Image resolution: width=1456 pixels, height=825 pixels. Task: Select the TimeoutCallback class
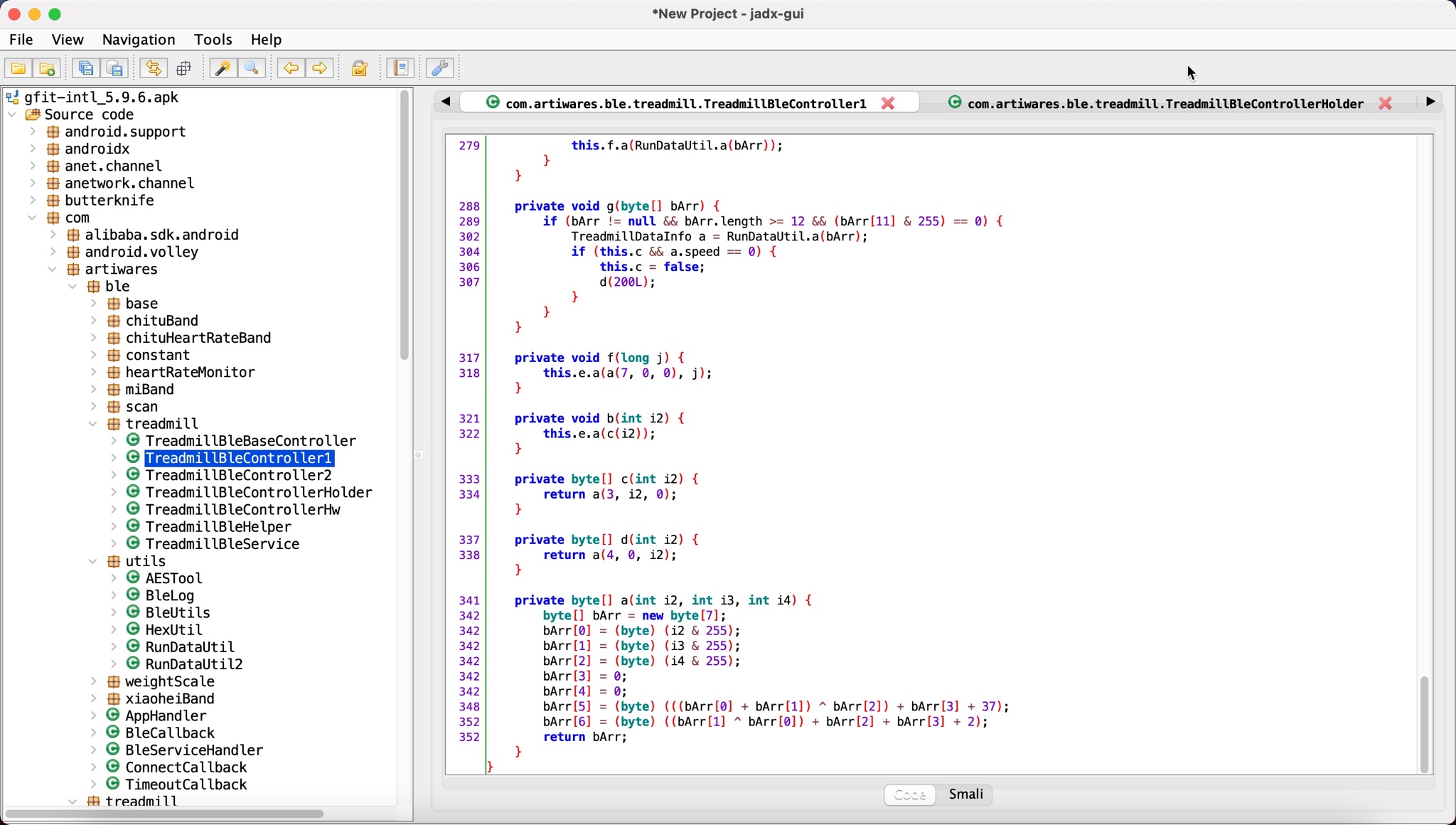point(186,784)
